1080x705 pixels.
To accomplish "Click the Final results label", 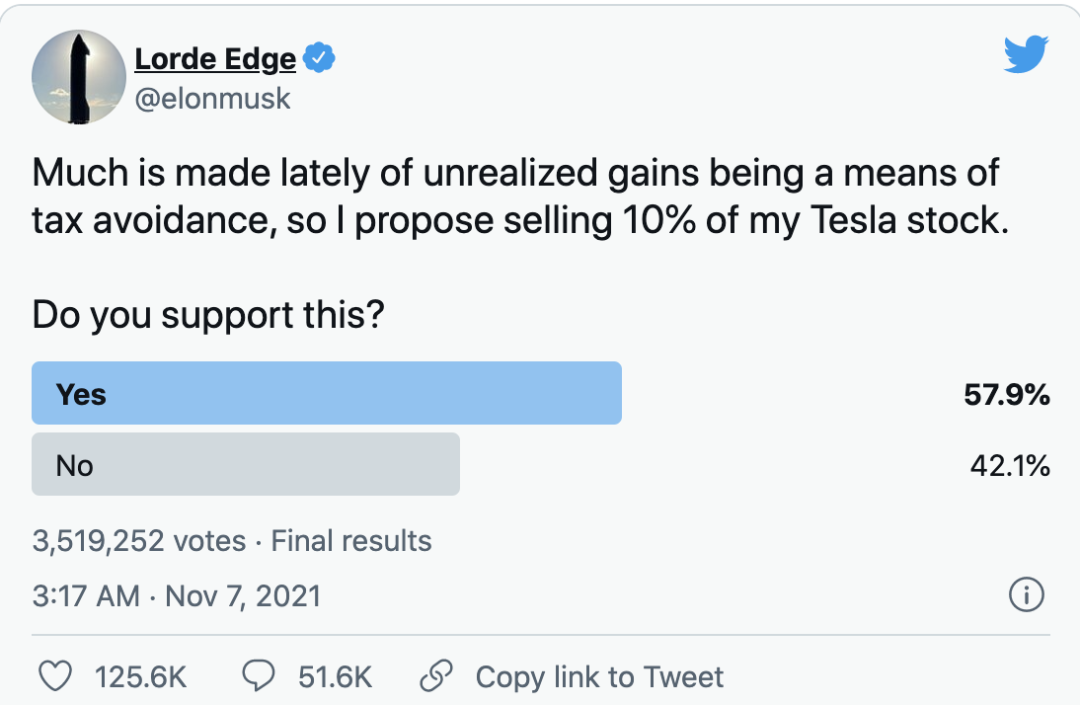I will click(351, 541).
